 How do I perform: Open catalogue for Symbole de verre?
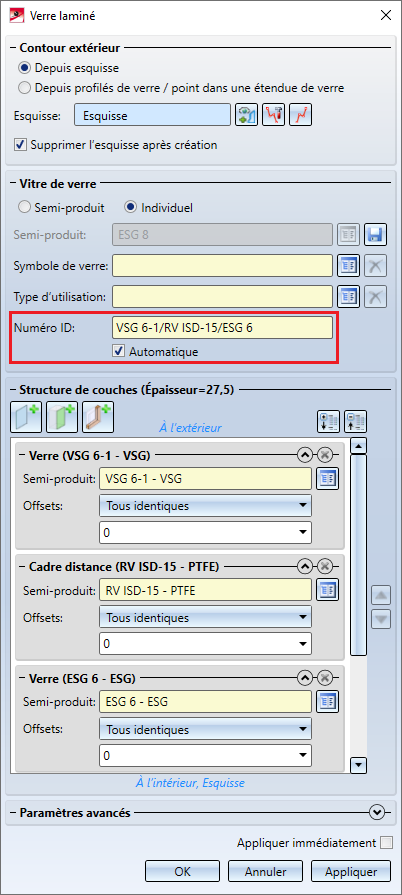(348, 265)
